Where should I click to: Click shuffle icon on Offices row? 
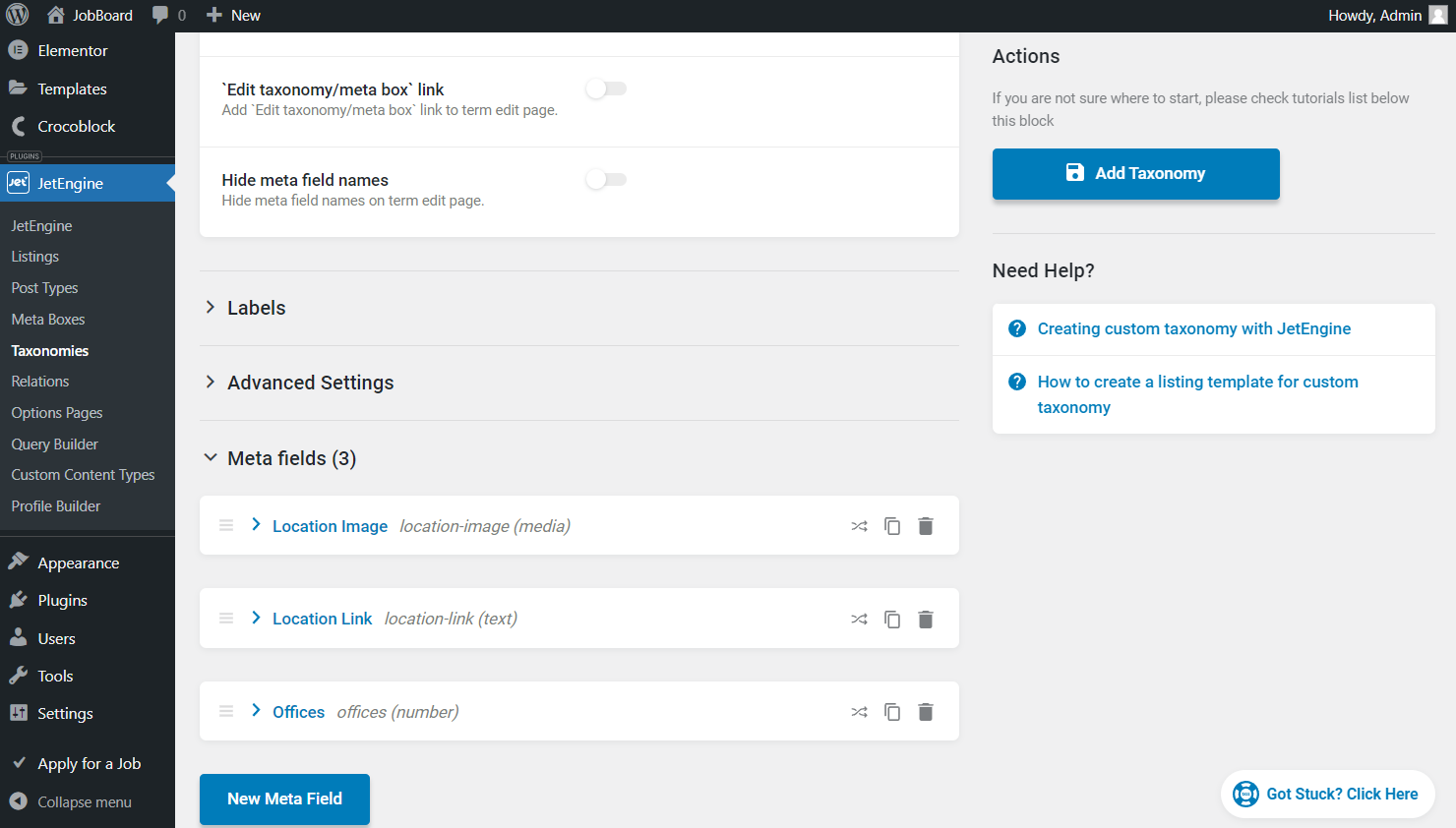pyautogui.click(x=859, y=712)
